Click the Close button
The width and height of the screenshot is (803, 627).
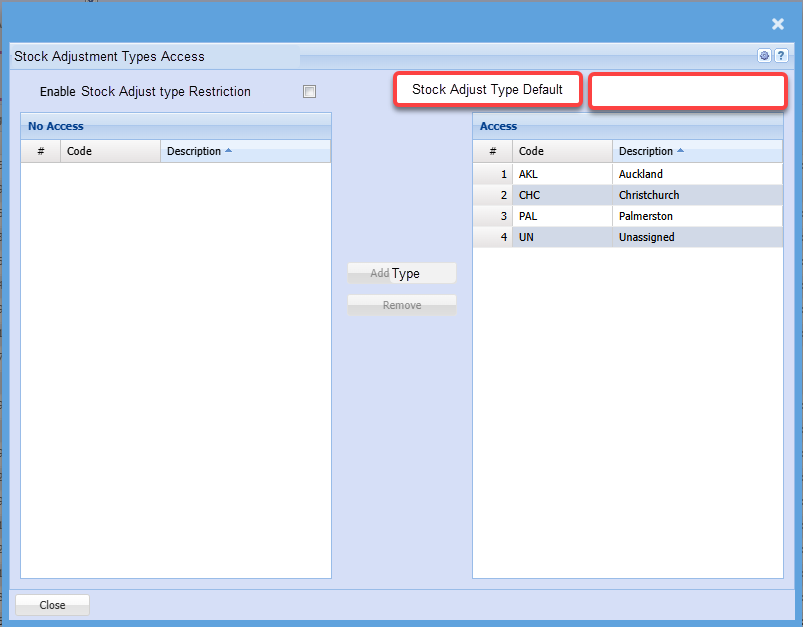pyautogui.click(x=52, y=605)
